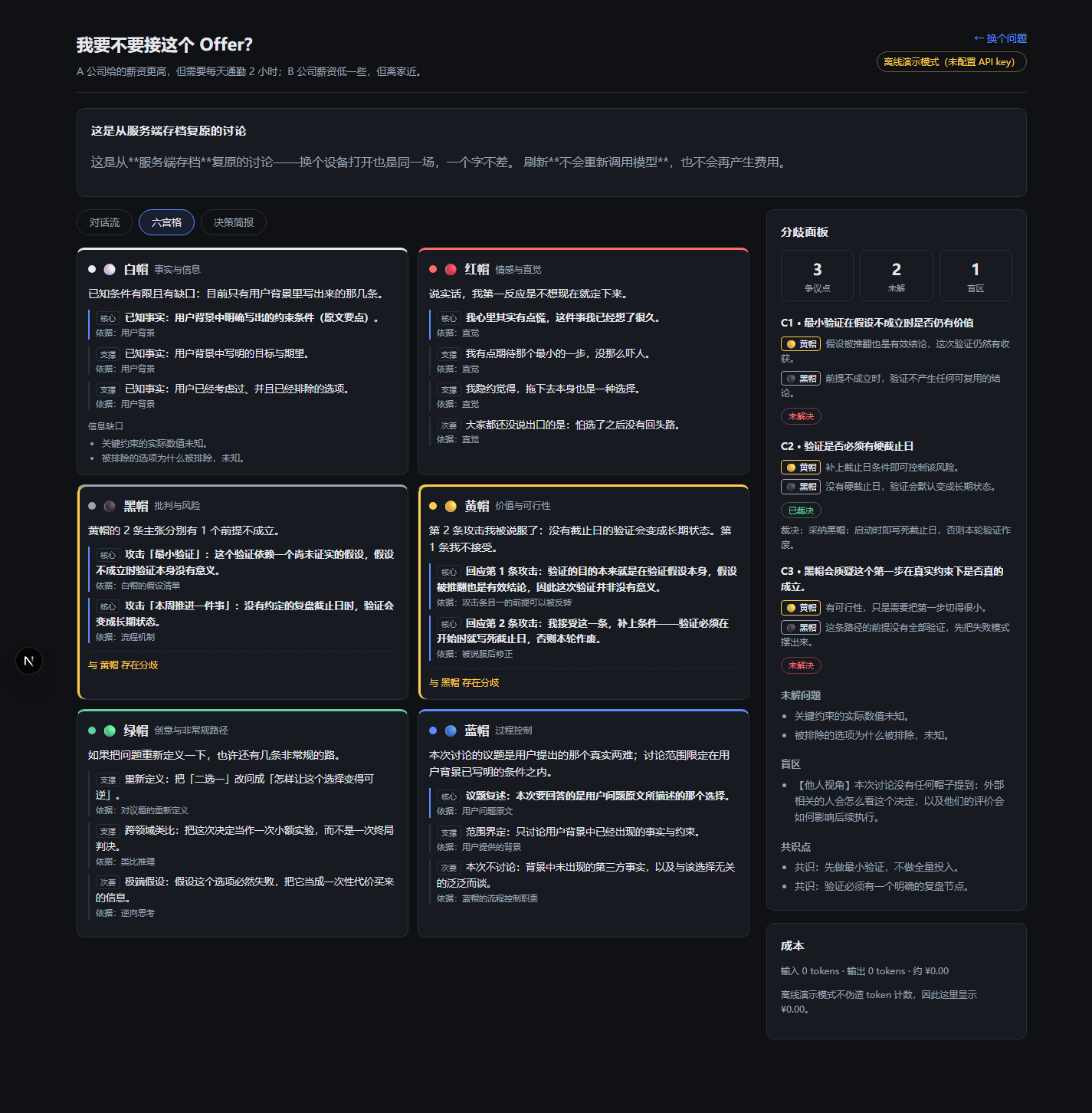
Task: Open the 决策简报 tab
Action: pos(234,222)
